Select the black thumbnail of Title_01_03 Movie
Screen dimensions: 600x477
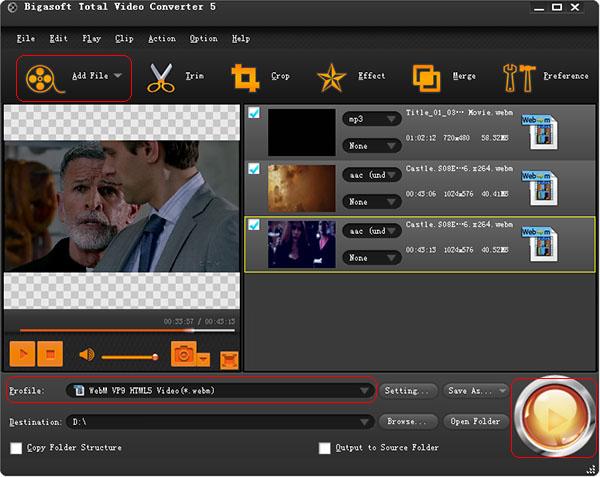pos(302,132)
